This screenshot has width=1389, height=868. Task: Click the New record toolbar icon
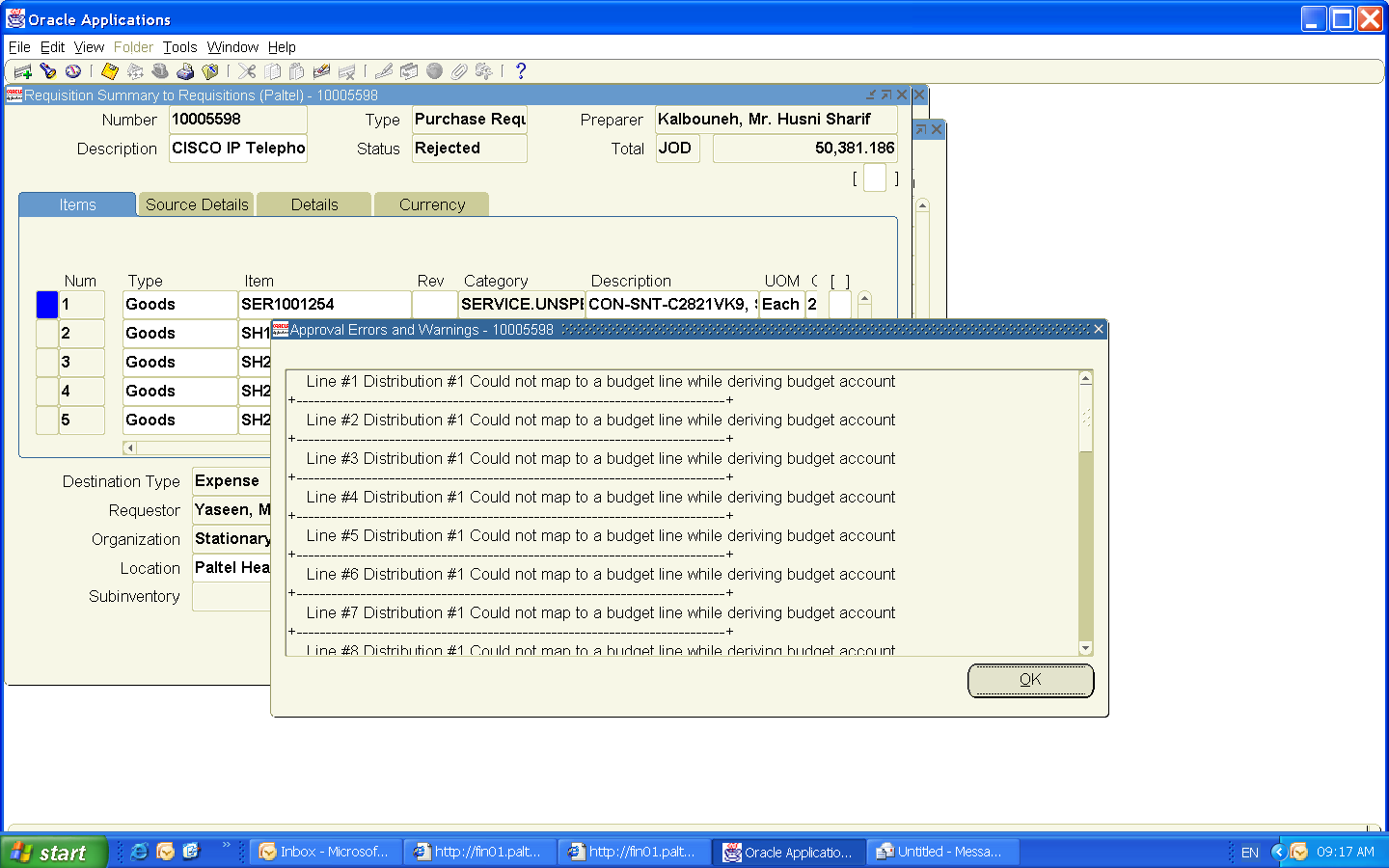23,71
